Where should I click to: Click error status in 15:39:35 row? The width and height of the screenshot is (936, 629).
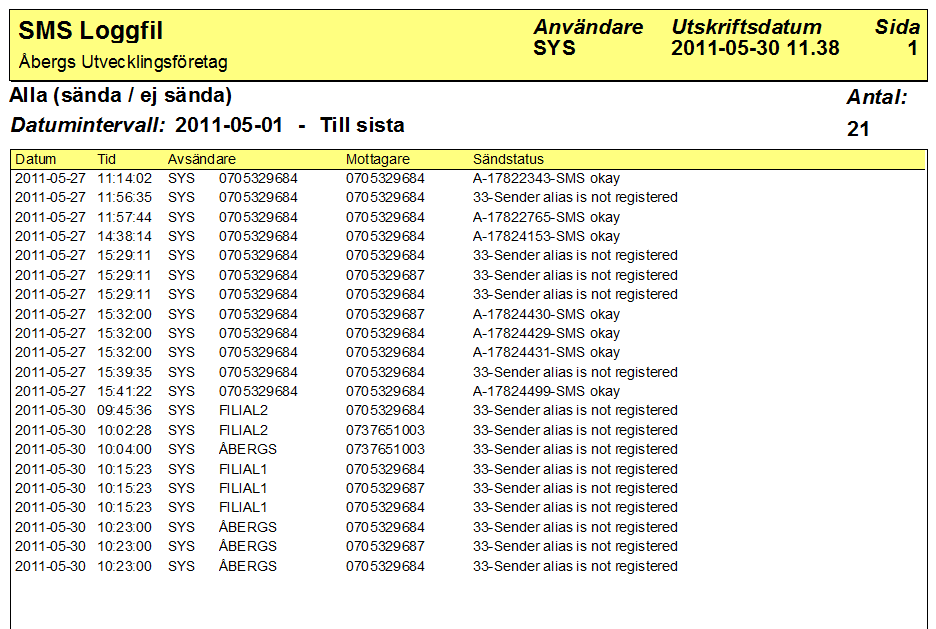(x=575, y=372)
